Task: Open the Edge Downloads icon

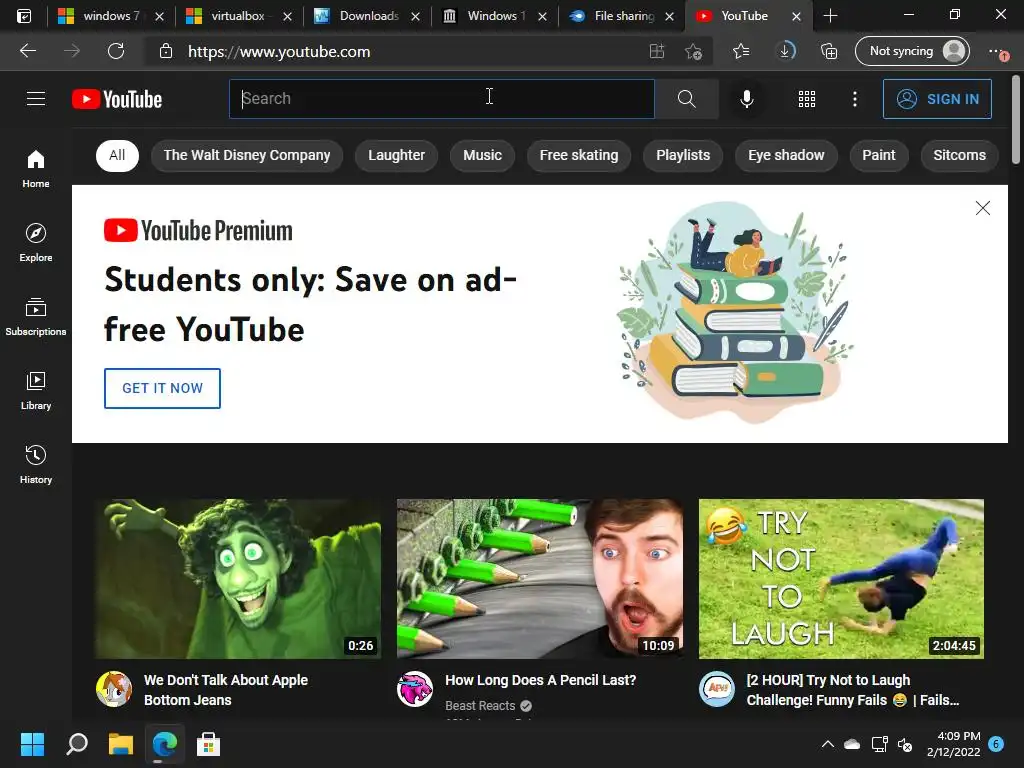Action: [x=786, y=51]
